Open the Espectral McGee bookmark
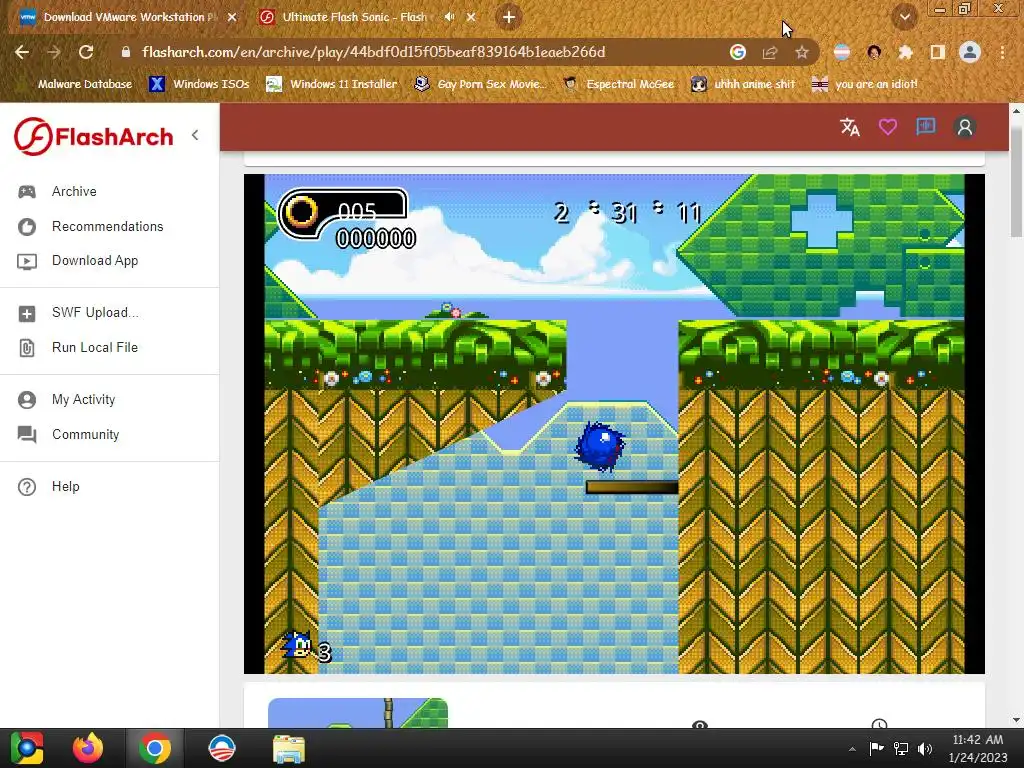1024x768 pixels. [618, 84]
